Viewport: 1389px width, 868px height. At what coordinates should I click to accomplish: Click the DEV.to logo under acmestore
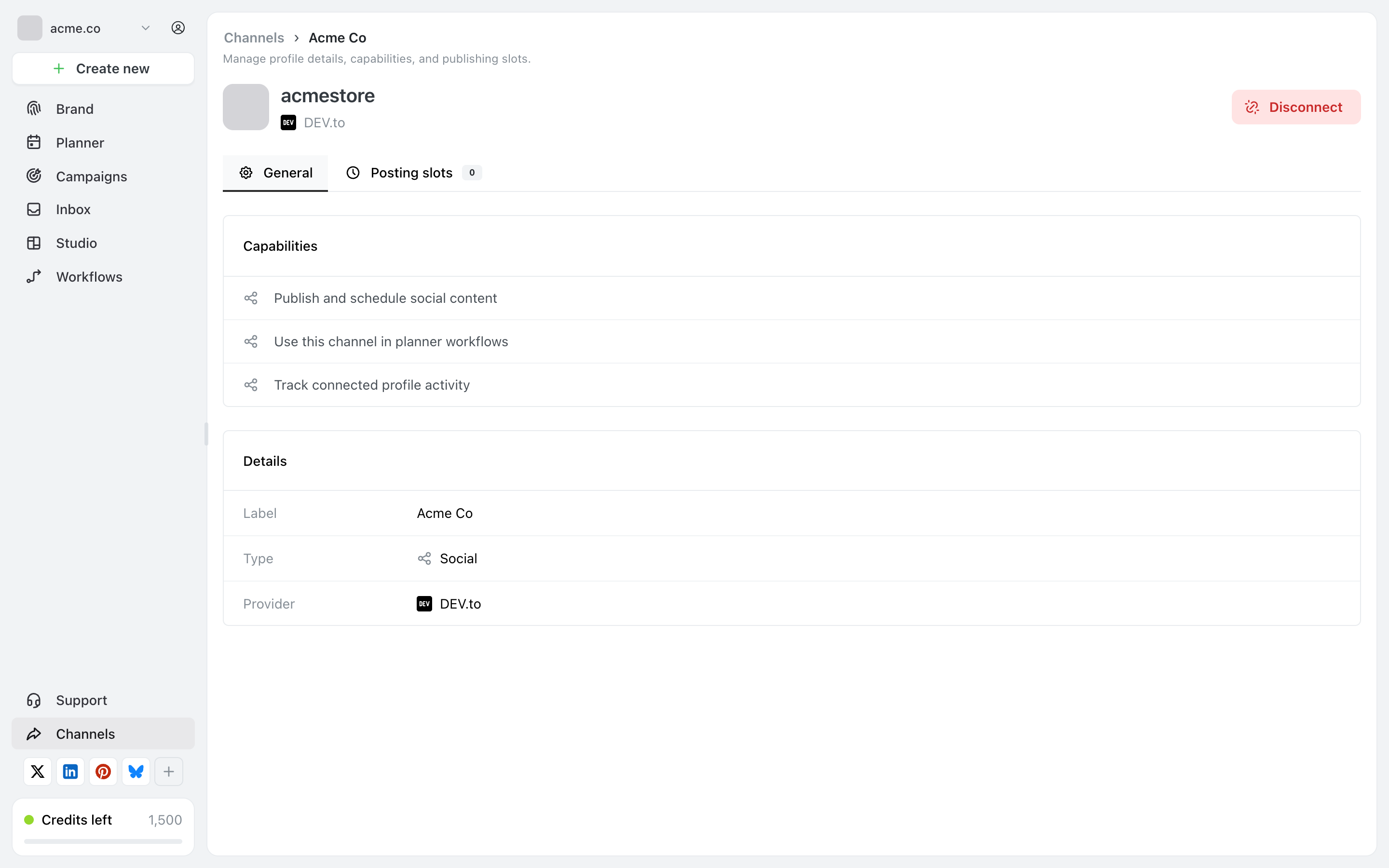288,123
